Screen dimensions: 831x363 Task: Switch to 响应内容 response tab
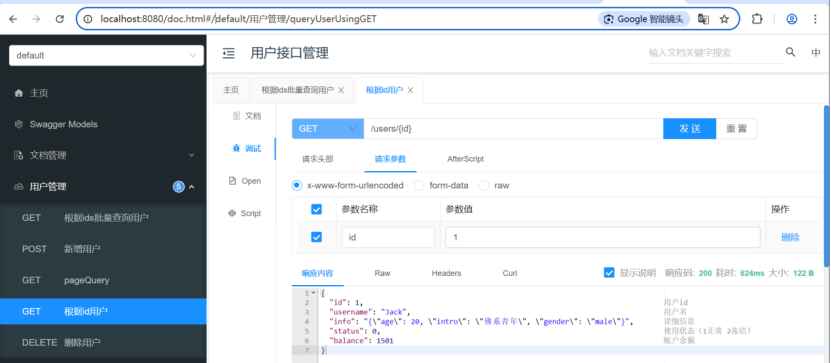pos(317,273)
